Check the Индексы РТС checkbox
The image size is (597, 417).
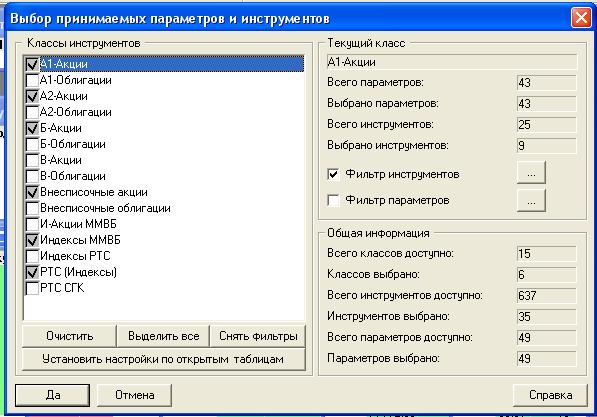(x=32, y=256)
